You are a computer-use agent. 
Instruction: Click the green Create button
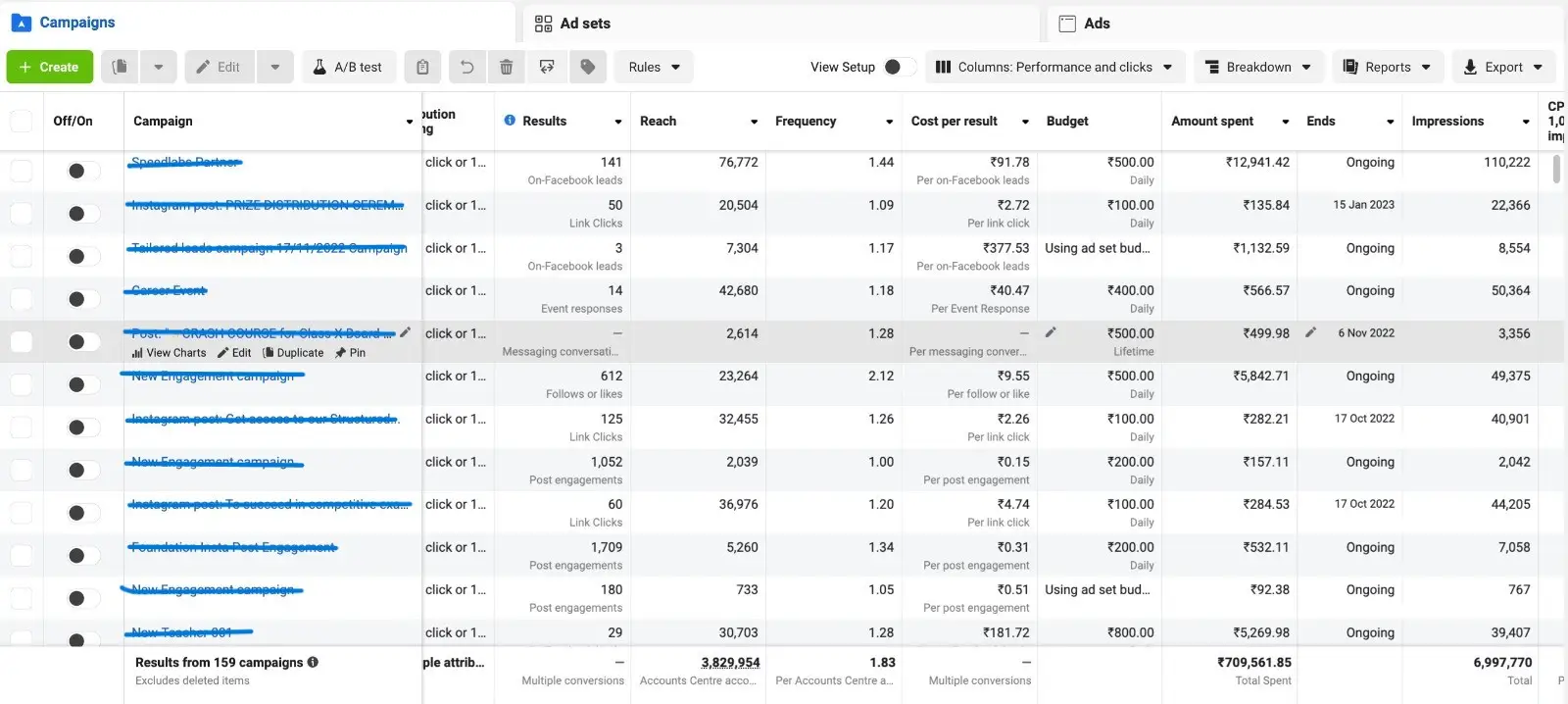[x=50, y=67]
